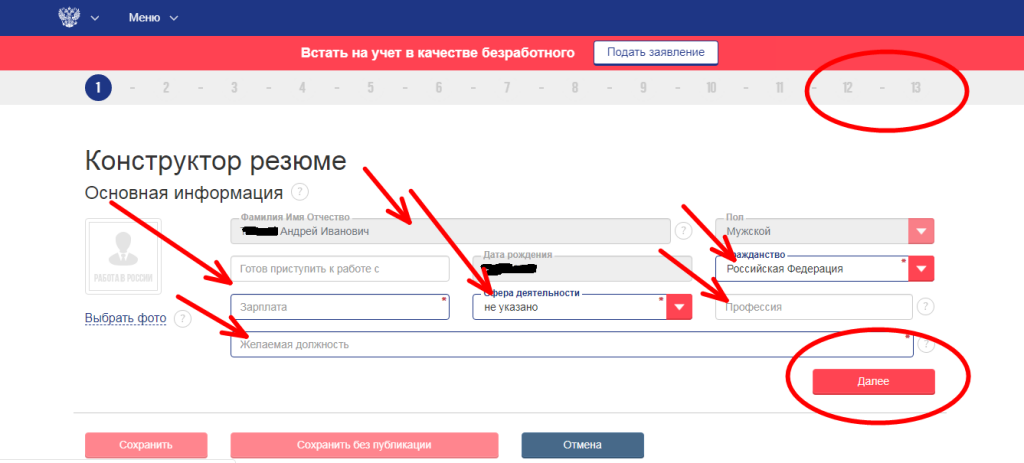Click the coat of arms logo
This screenshot has height=463, width=1024.
click(x=70, y=18)
